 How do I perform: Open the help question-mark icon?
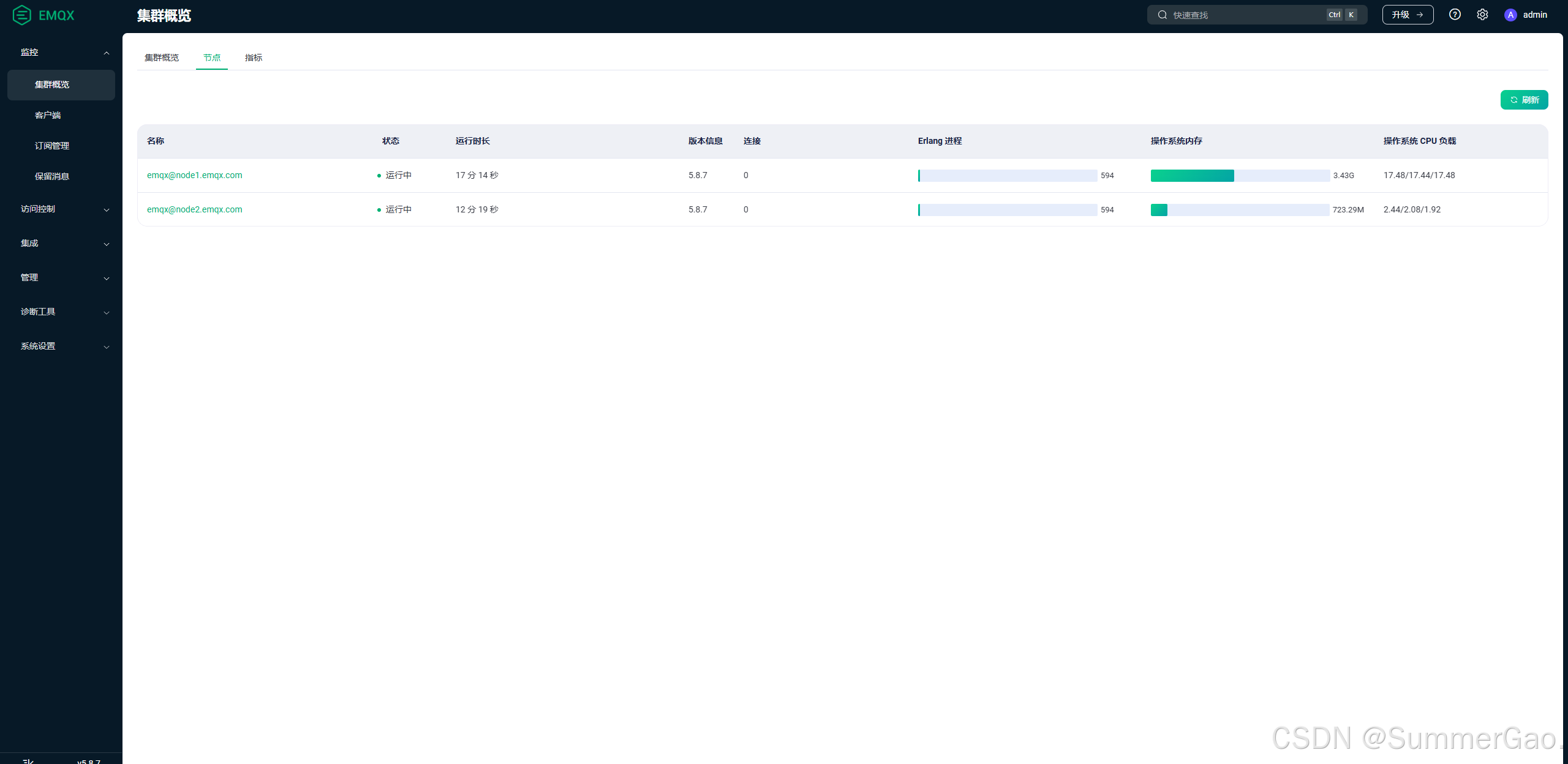pyautogui.click(x=1455, y=15)
